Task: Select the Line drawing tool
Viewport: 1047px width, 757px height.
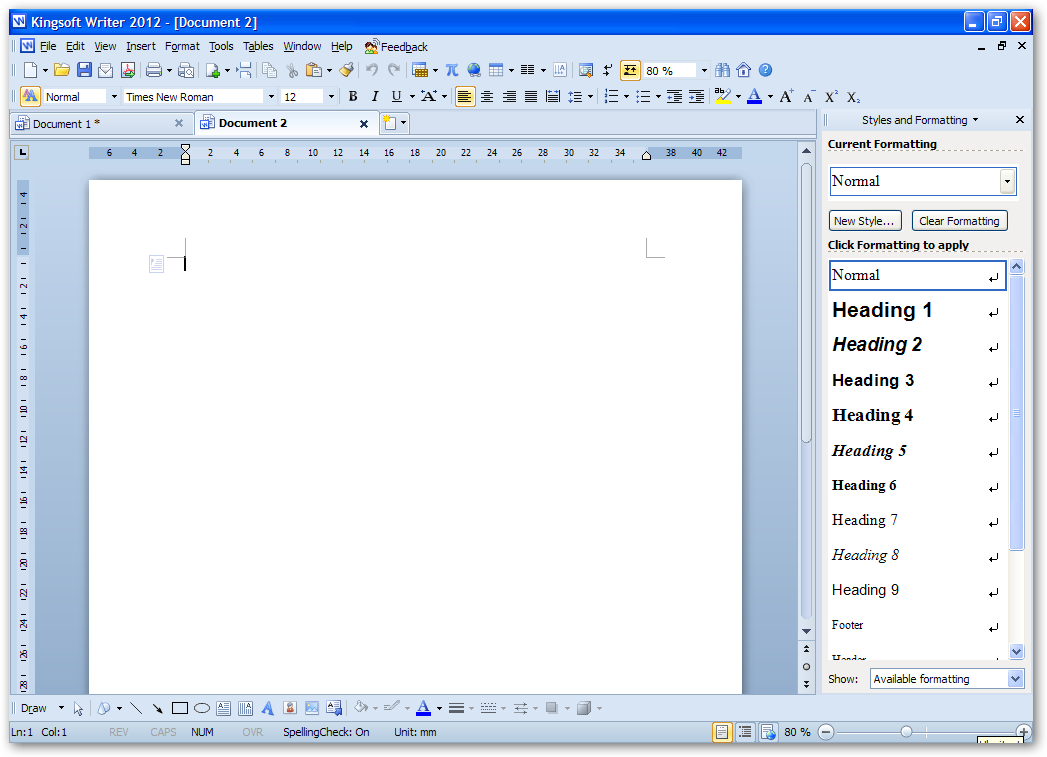Action: [136, 708]
